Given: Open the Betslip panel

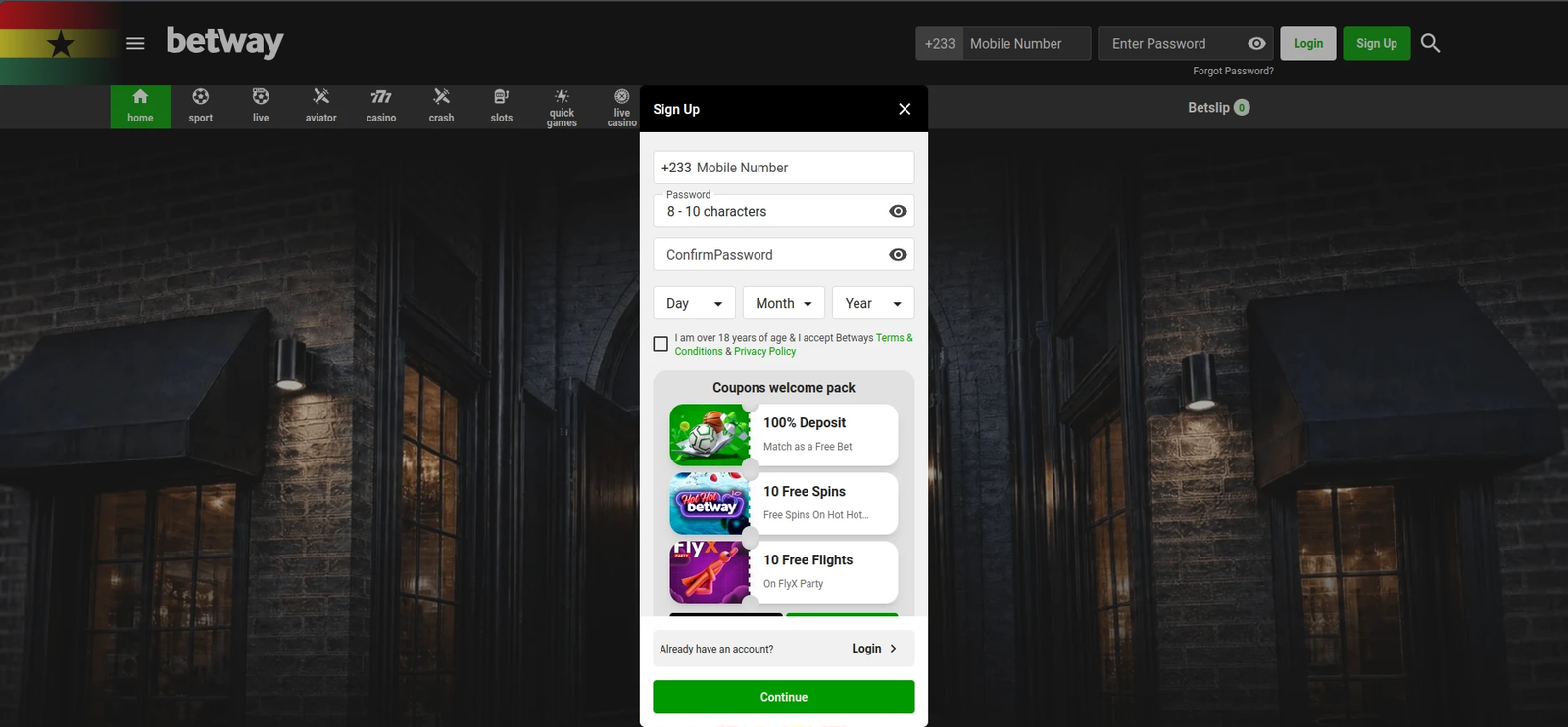Looking at the screenshot, I should click(x=1218, y=108).
